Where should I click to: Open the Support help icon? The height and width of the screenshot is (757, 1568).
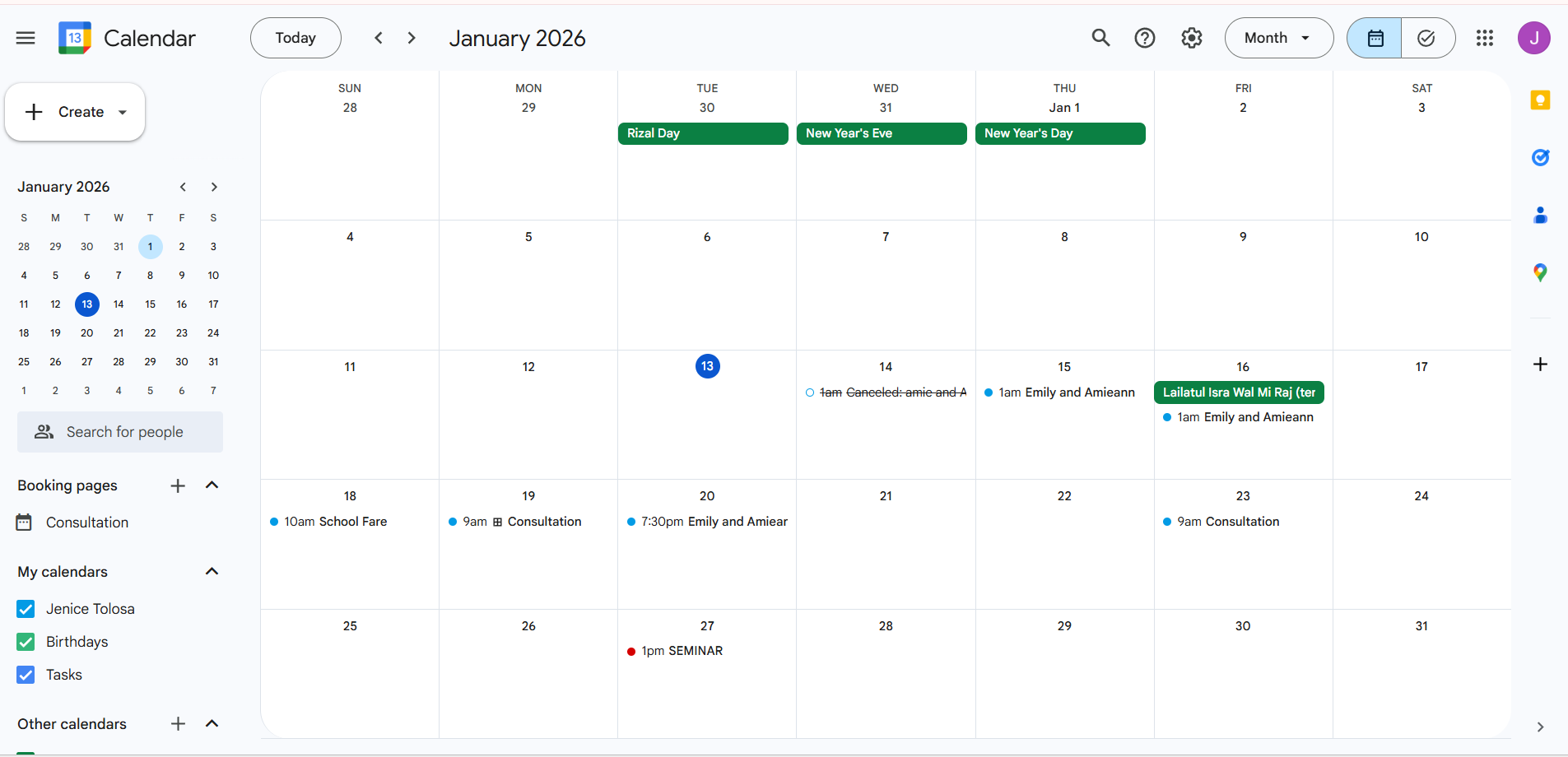[1145, 38]
